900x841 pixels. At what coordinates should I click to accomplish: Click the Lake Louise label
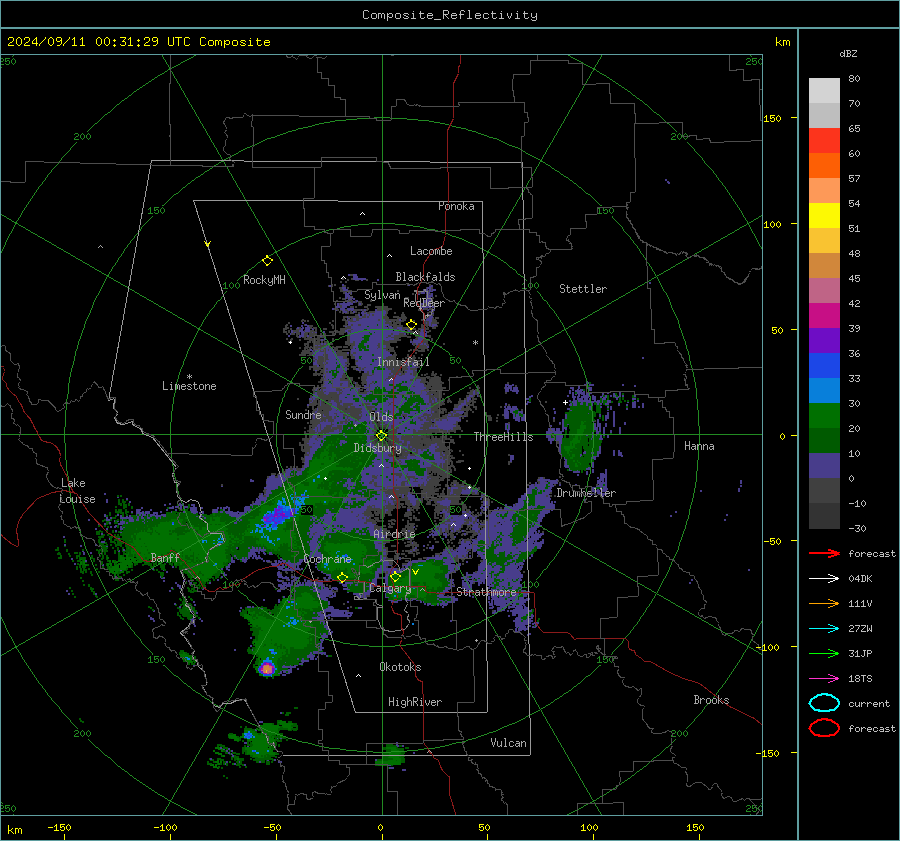[x=77, y=491]
